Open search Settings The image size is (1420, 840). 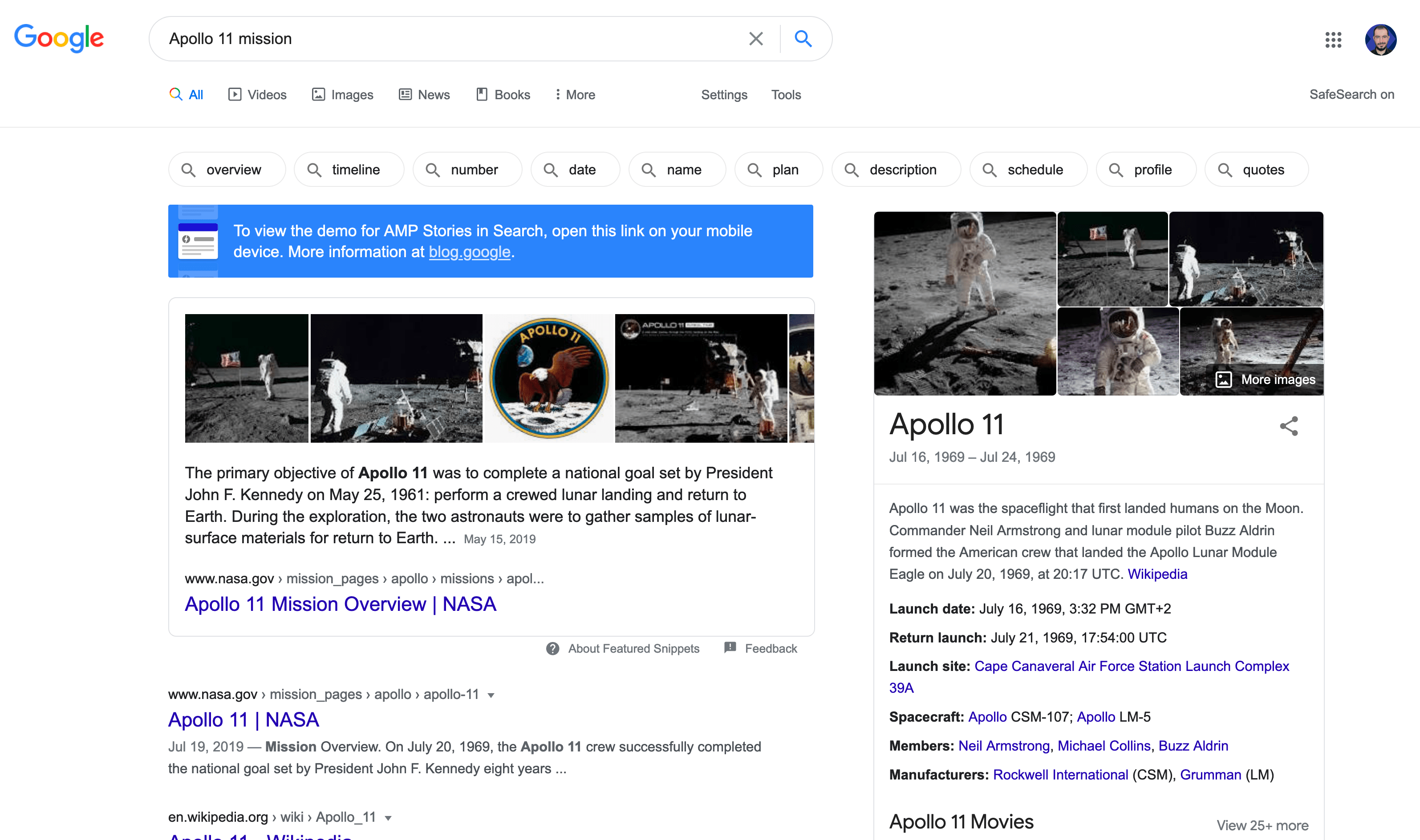(724, 94)
